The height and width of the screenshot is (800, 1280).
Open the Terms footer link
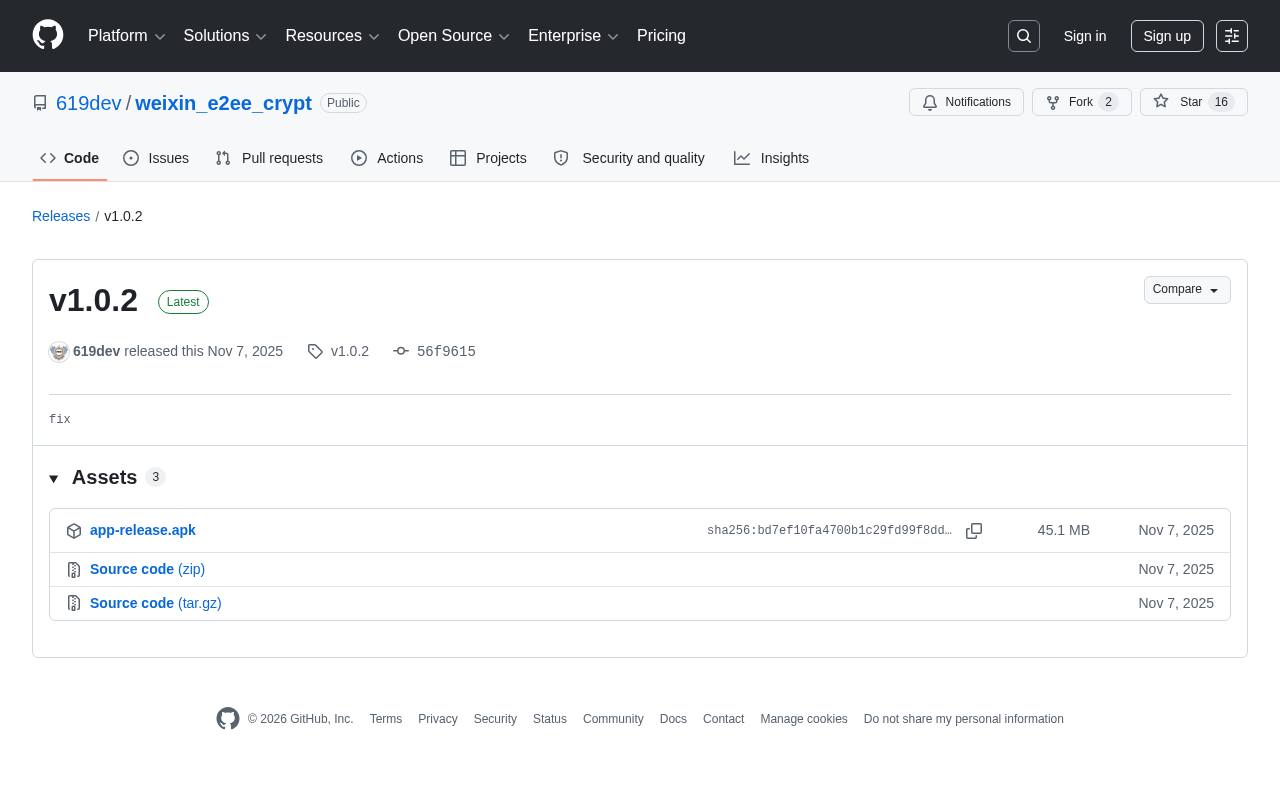point(386,719)
